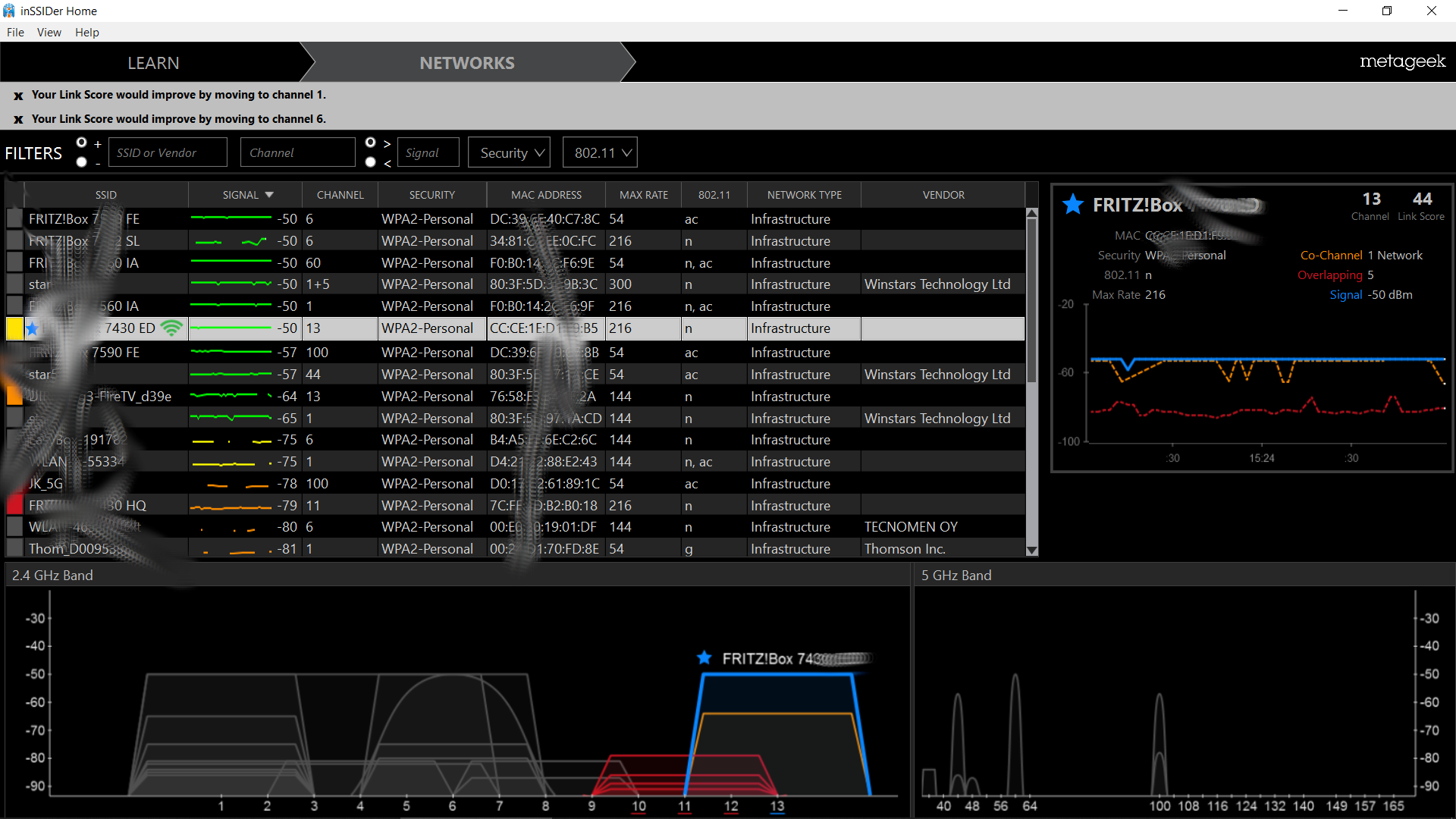
Task: Click the metageek logo
Action: coord(1401,61)
